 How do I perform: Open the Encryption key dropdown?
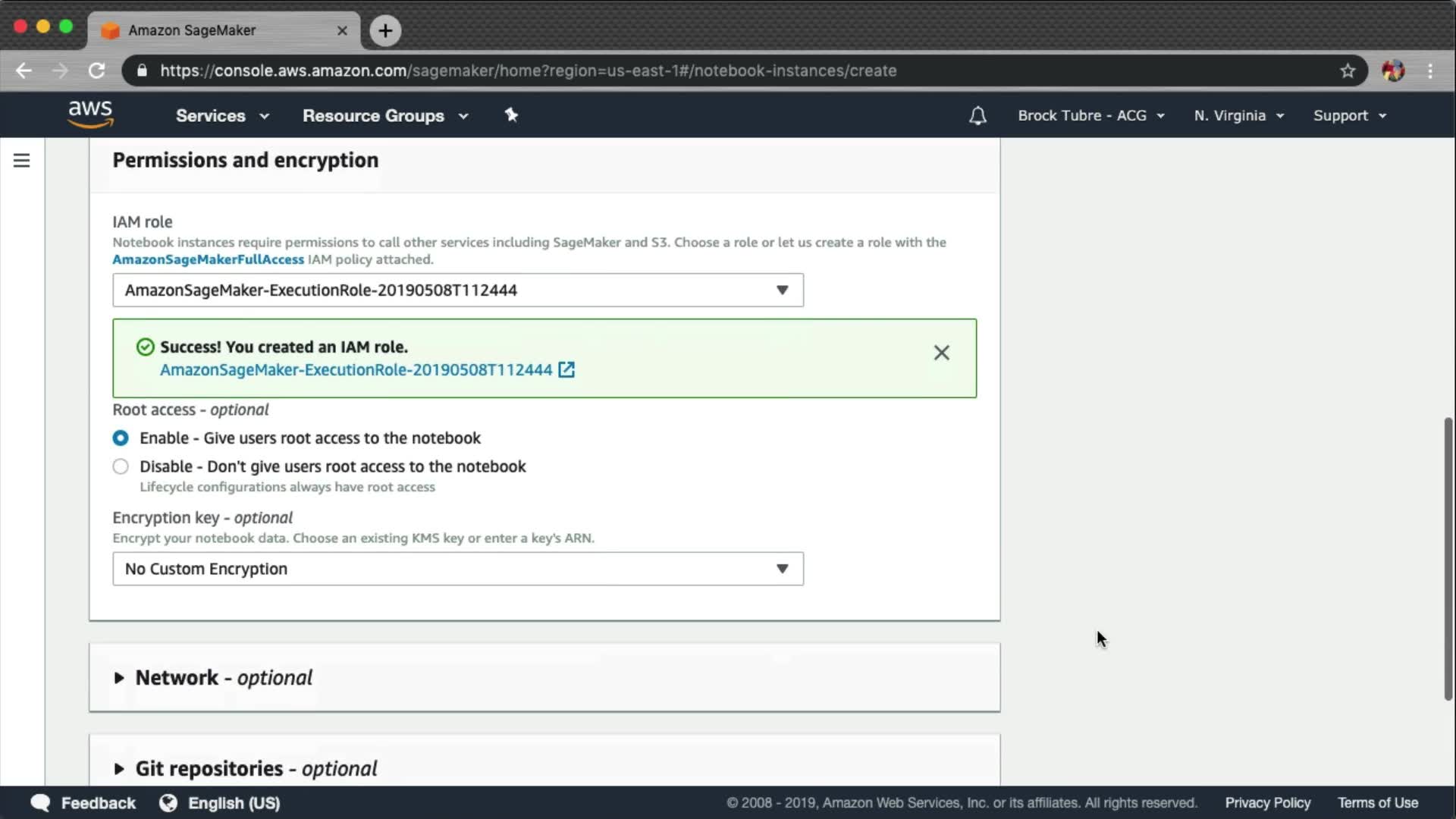point(457,569)
